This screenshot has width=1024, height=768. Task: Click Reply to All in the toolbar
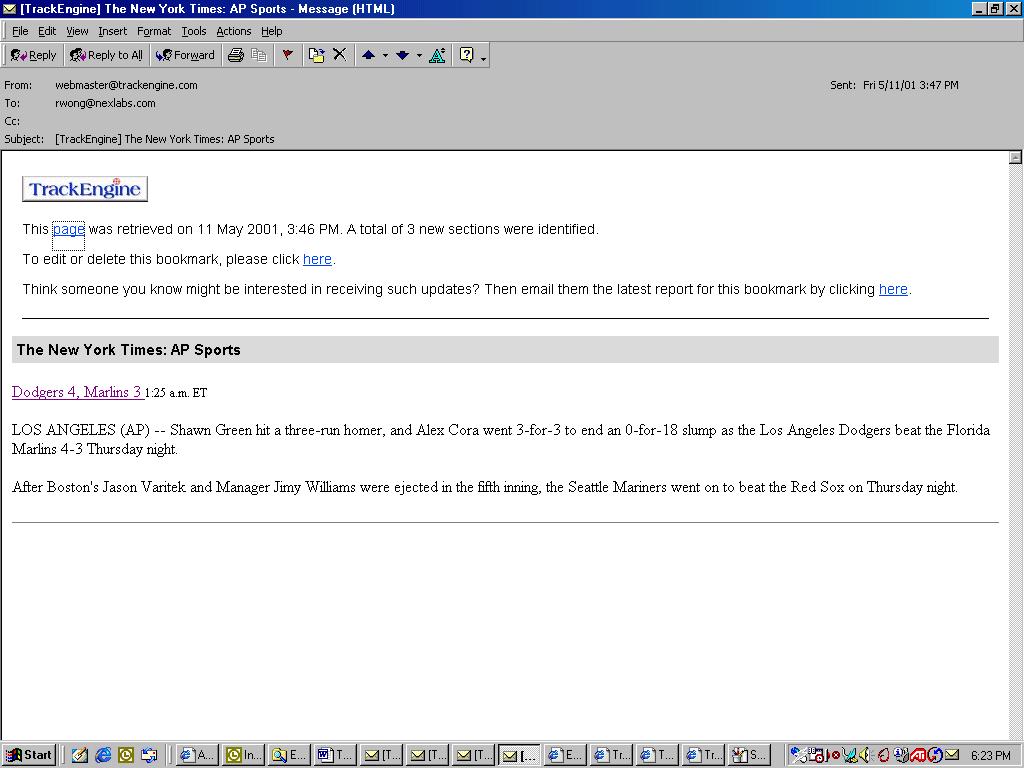point(106,56)
